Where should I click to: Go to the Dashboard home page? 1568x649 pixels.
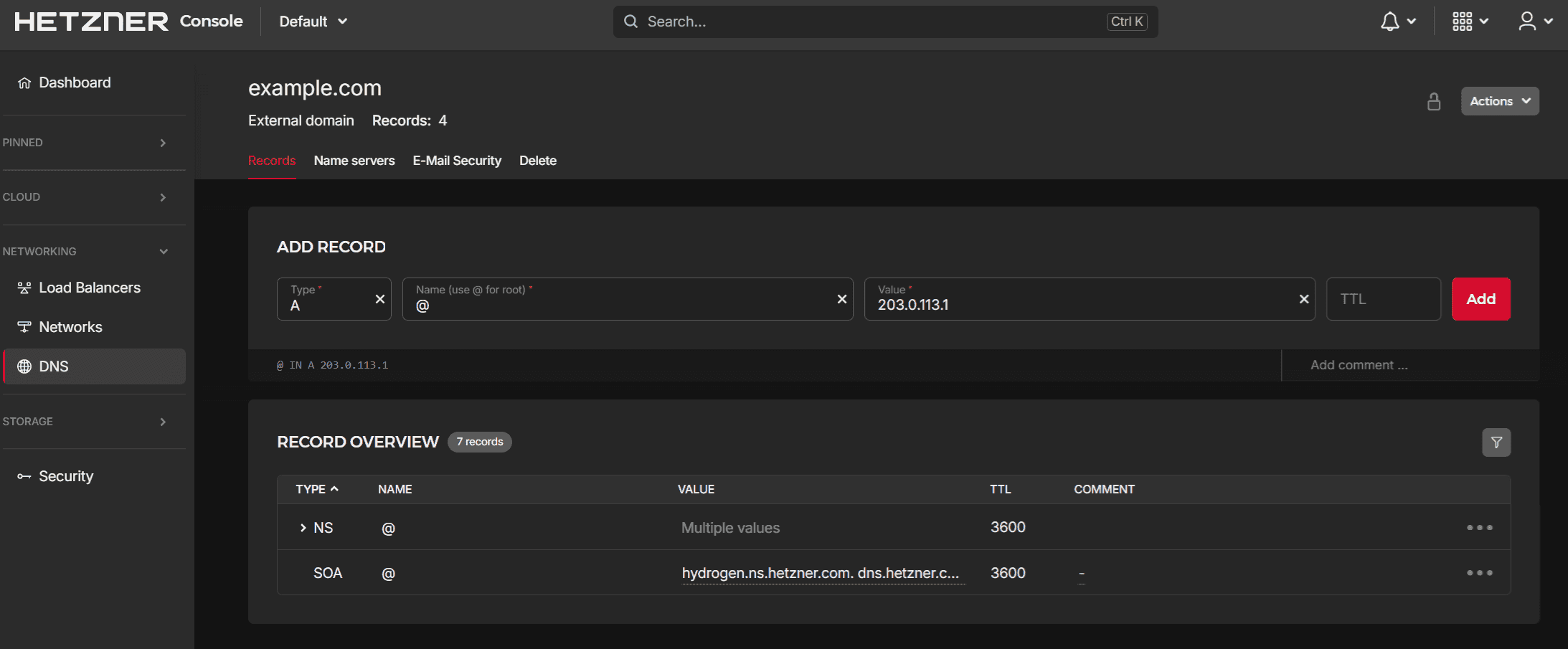[x=75, y=82]
